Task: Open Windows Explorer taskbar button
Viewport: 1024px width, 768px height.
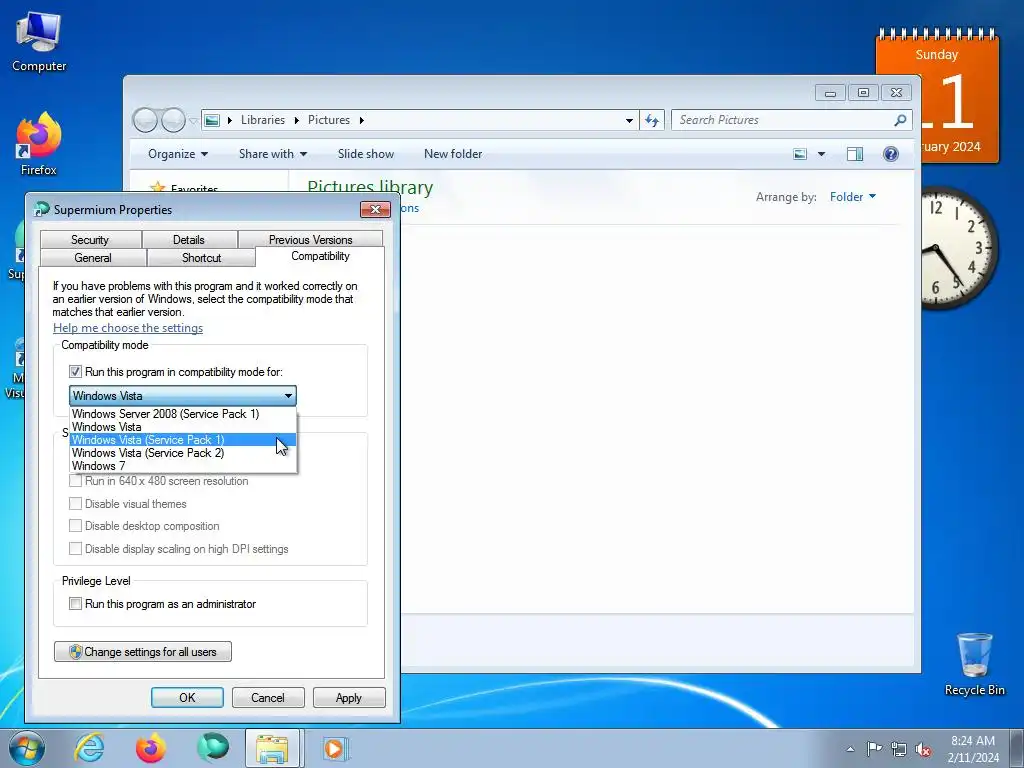Action: click(272, 748)
